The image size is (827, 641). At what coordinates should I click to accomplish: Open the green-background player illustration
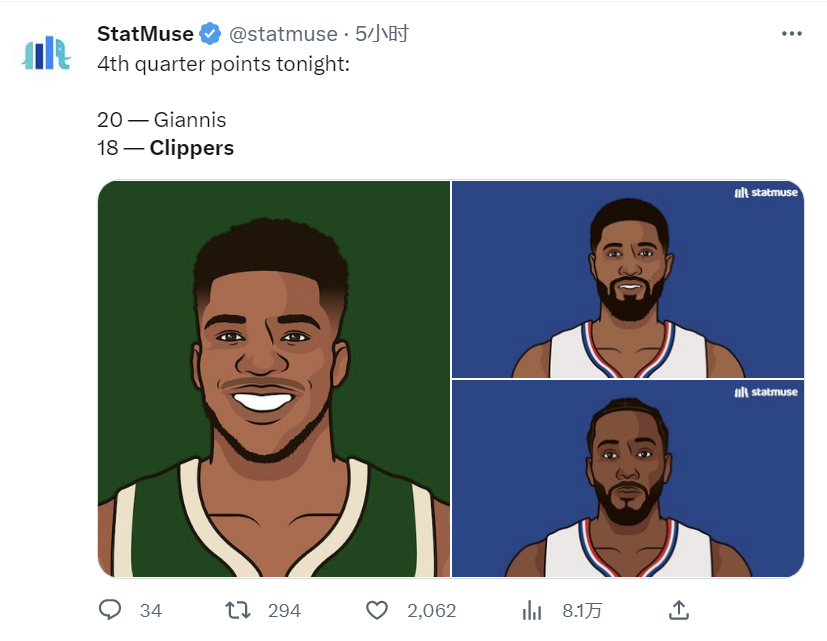[x=274, y=379]
